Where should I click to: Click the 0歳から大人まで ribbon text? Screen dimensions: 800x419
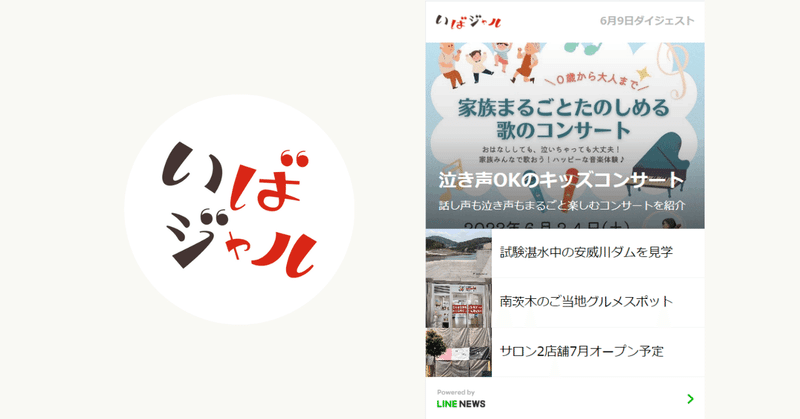click(595, 78)
